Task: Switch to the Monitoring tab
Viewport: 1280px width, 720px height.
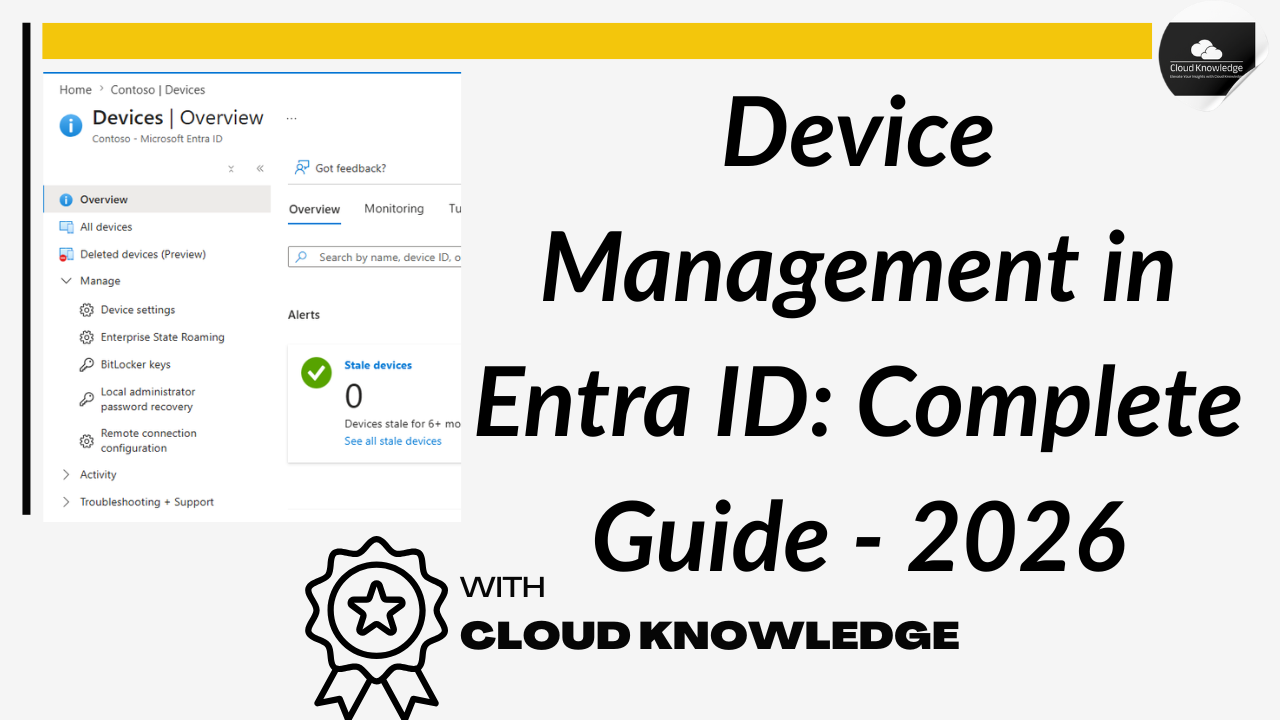Action: point(394,209)
